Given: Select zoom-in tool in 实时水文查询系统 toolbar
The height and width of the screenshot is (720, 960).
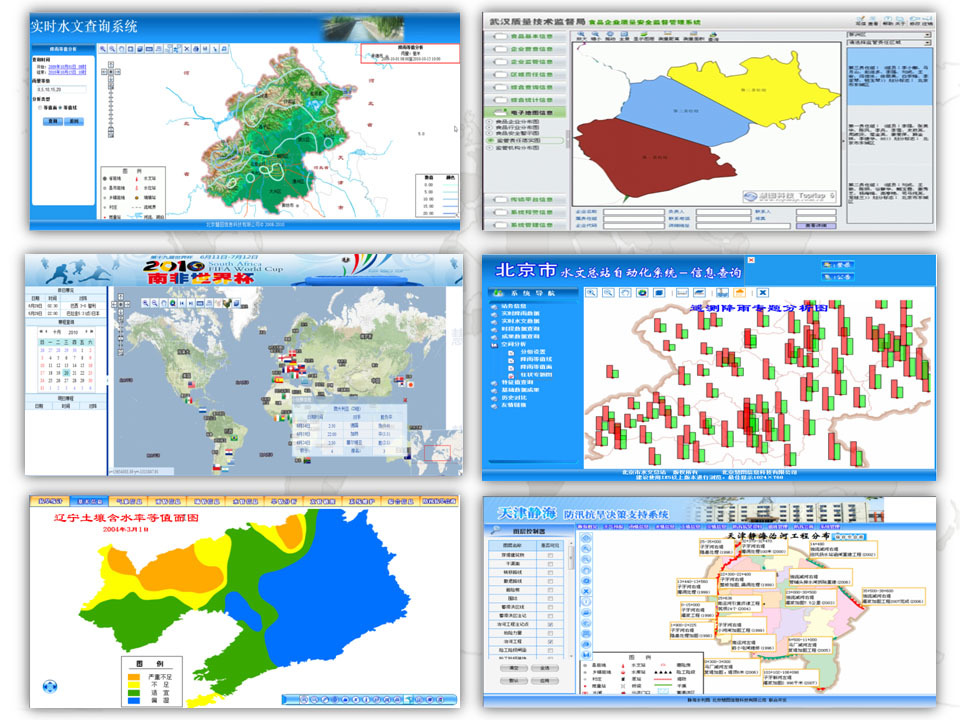Looking at the screenshot, I should coord(103,49).
